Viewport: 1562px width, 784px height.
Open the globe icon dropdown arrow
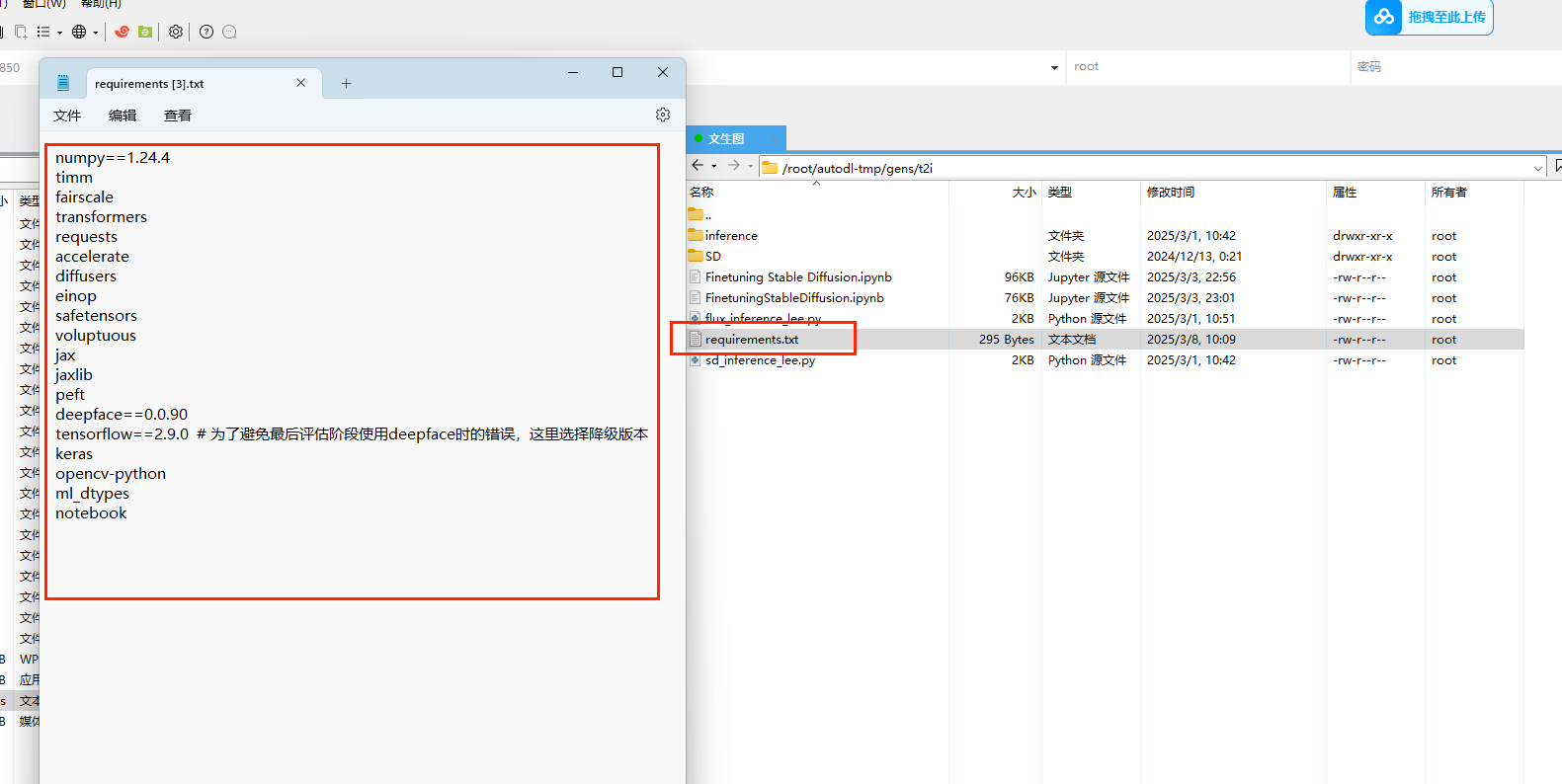96,33
